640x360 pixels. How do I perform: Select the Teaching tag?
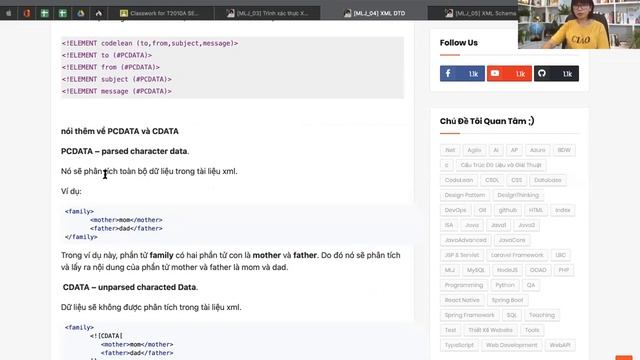[542, 316]
